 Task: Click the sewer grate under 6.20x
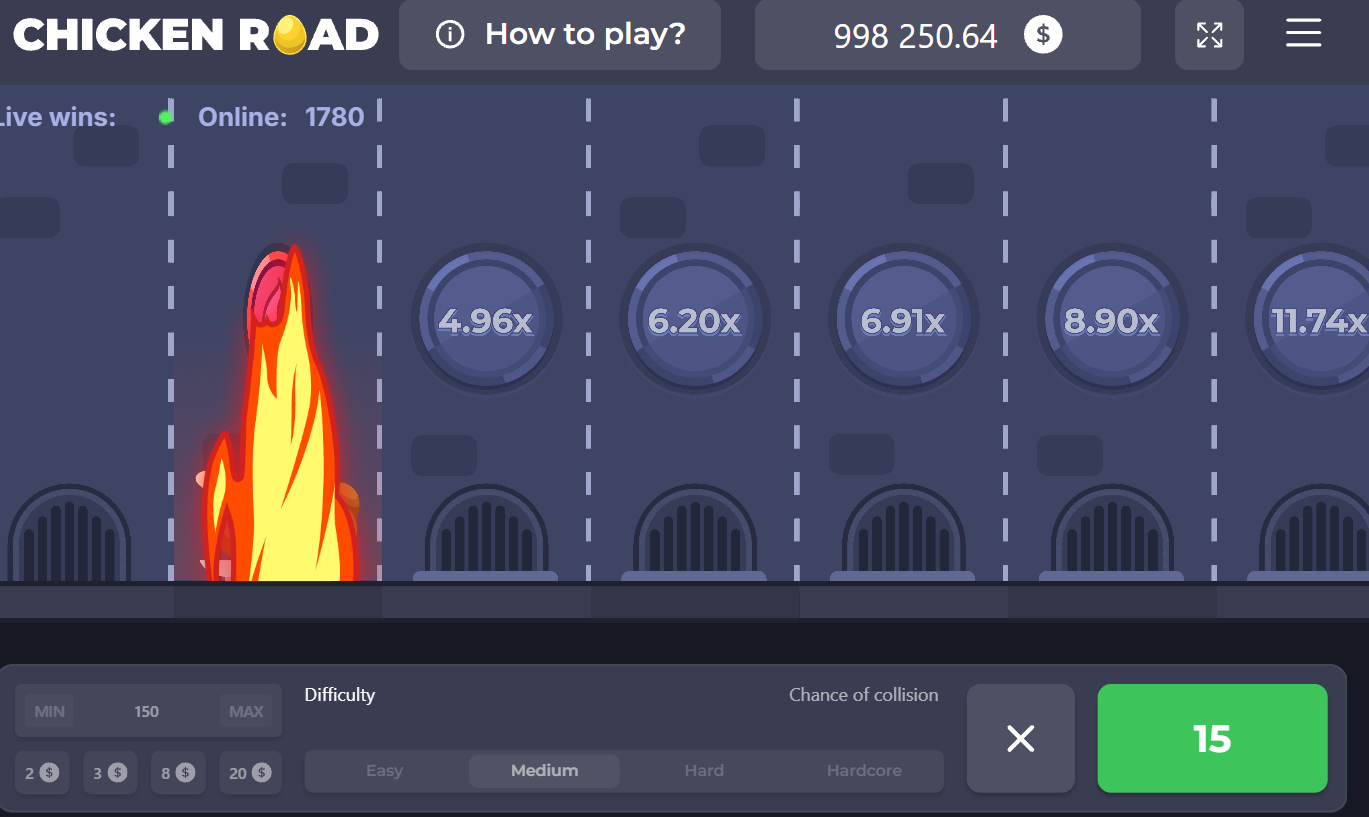[695, 533]
